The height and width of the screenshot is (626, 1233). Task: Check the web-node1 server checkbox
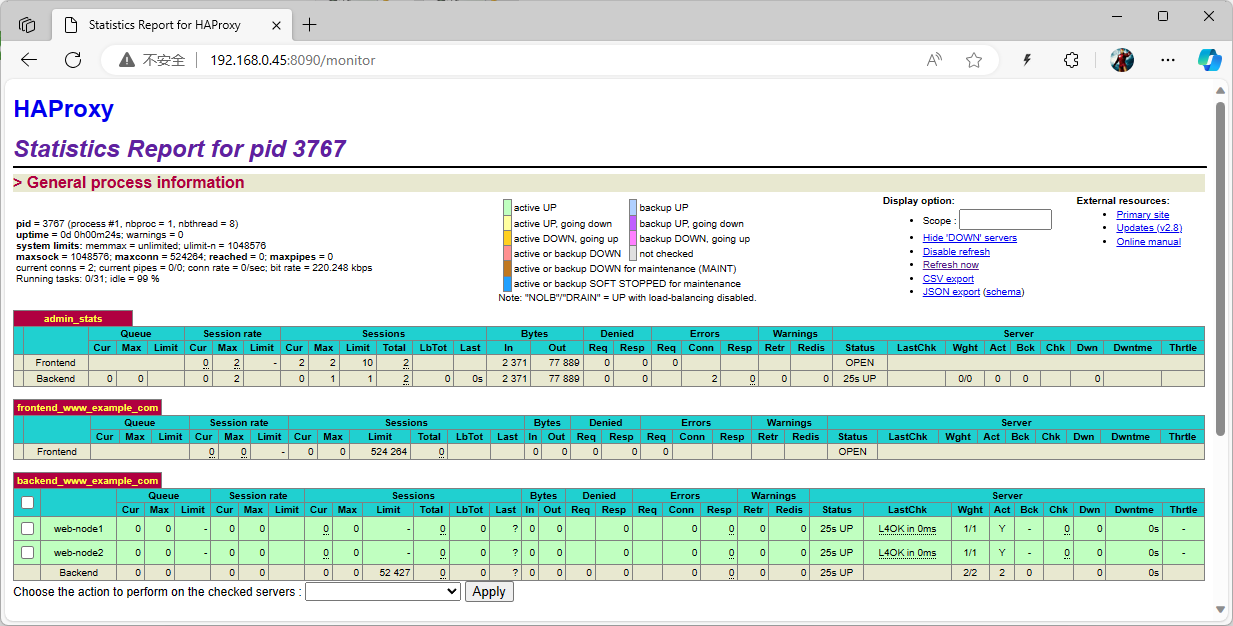click(27, 528)
